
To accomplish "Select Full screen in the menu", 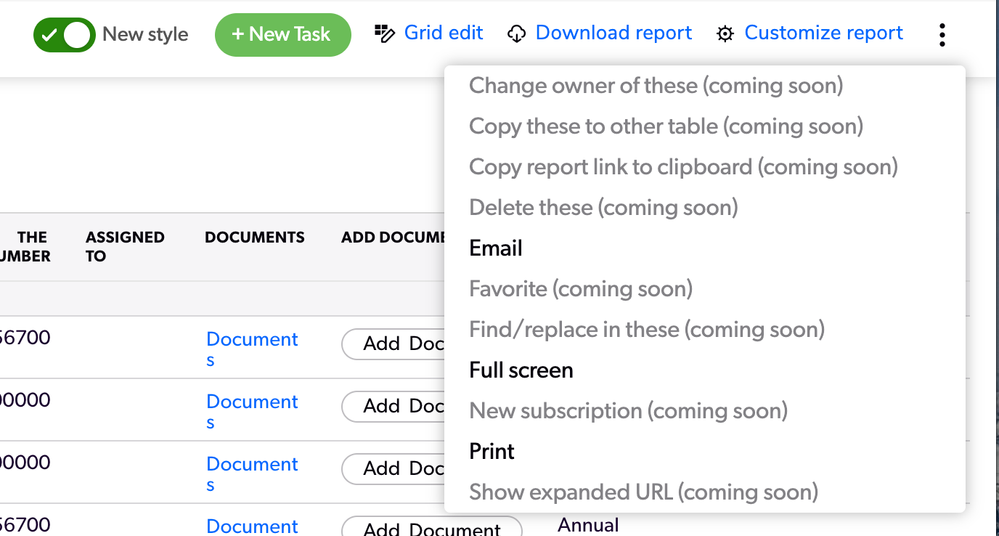I will click(521, 370).
